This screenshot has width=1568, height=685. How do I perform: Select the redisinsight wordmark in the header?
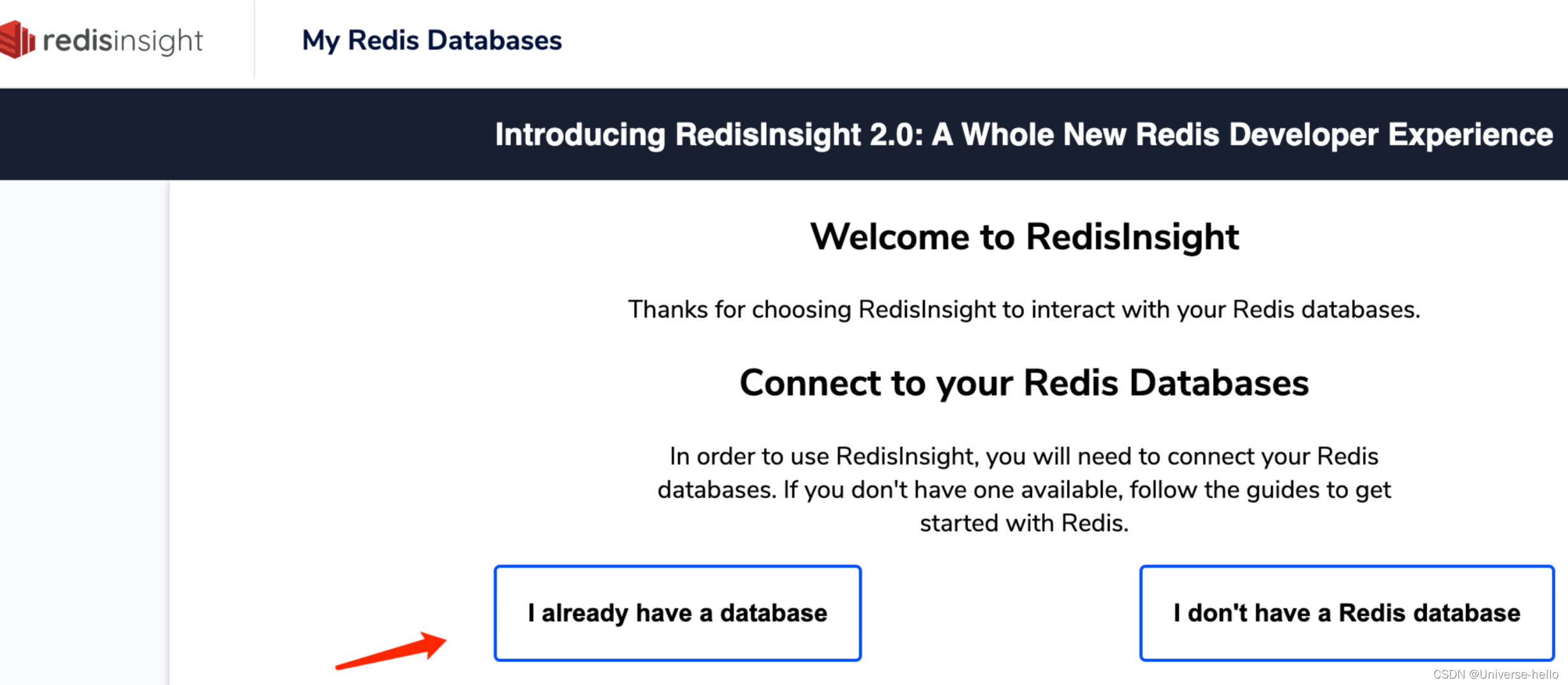click(121, 40)
